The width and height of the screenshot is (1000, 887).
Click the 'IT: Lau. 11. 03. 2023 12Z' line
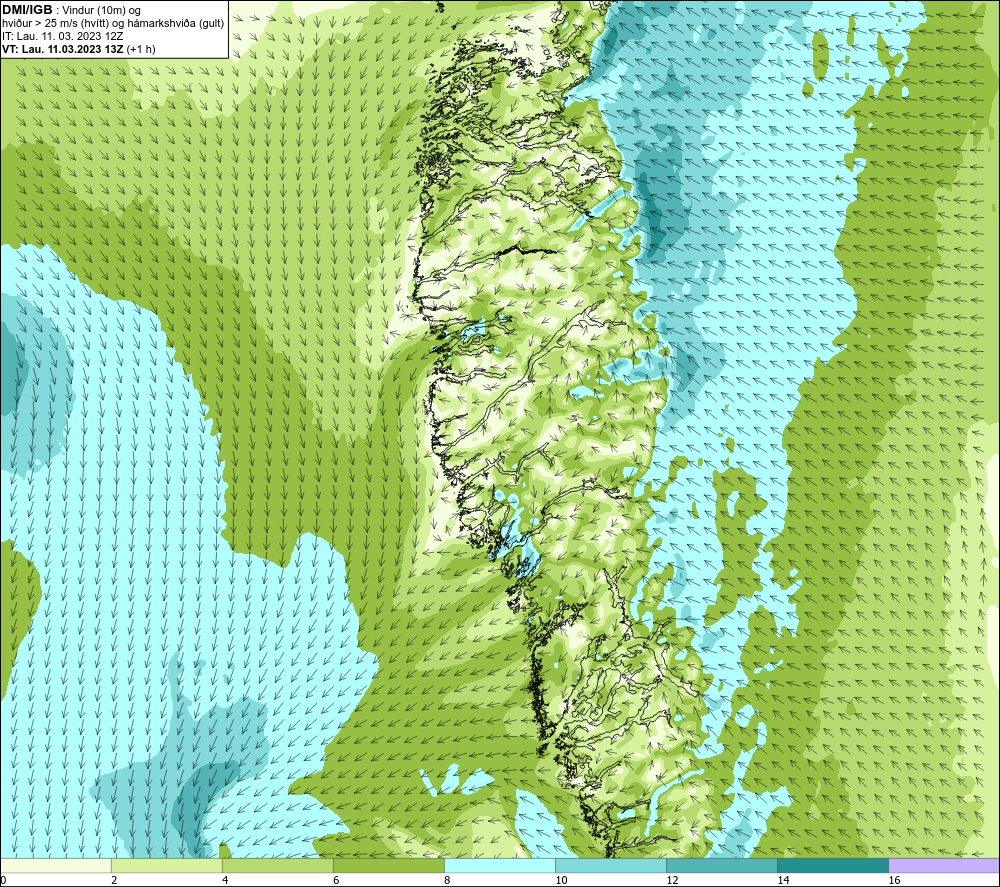(x=62, y=36)
